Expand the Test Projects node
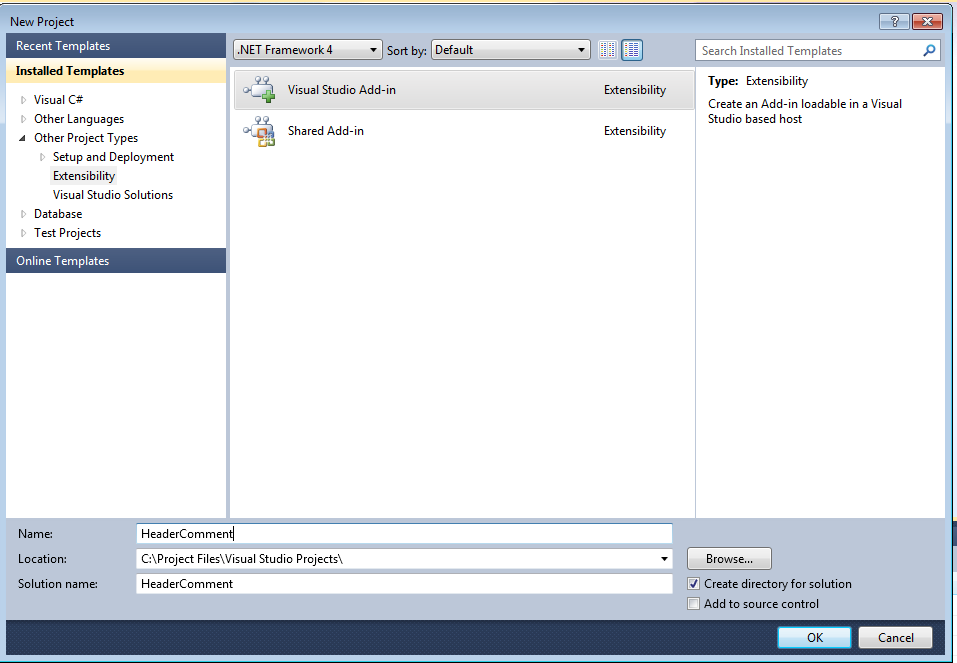The image size is (957, 663). tap(23, 233)
